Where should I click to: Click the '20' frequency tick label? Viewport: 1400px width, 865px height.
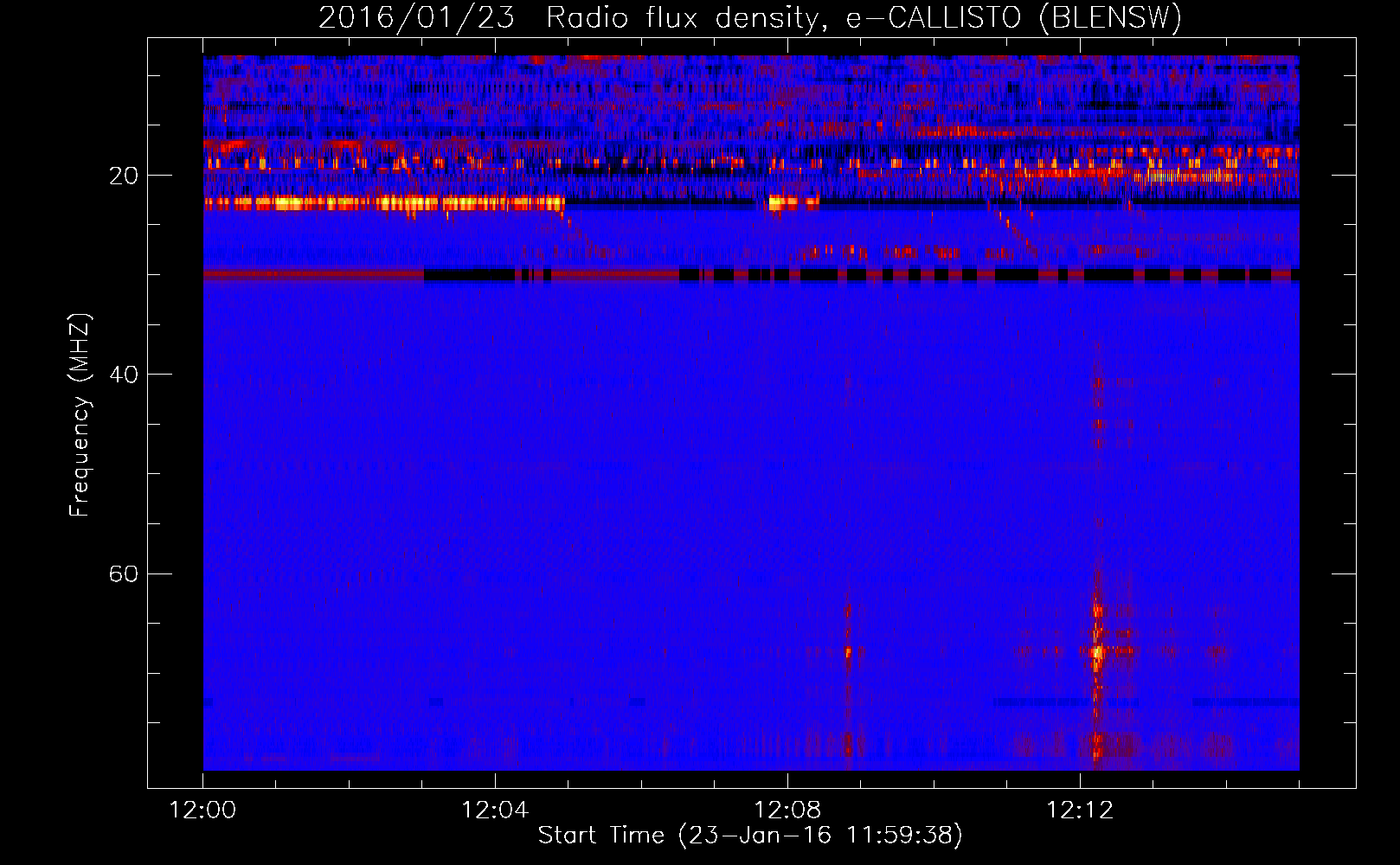pos(123,176)
